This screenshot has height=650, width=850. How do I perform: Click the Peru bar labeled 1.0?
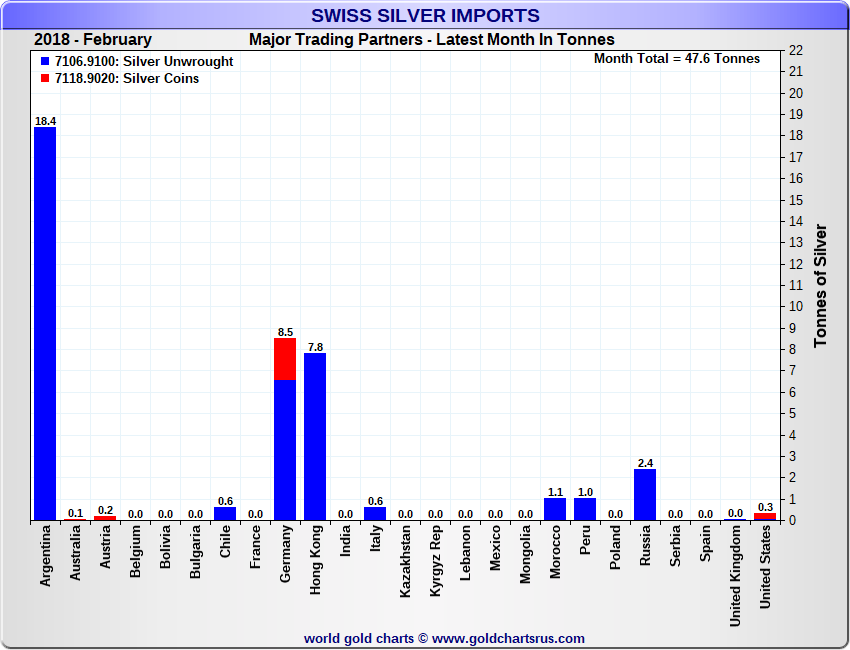click(x=585, y=509)
